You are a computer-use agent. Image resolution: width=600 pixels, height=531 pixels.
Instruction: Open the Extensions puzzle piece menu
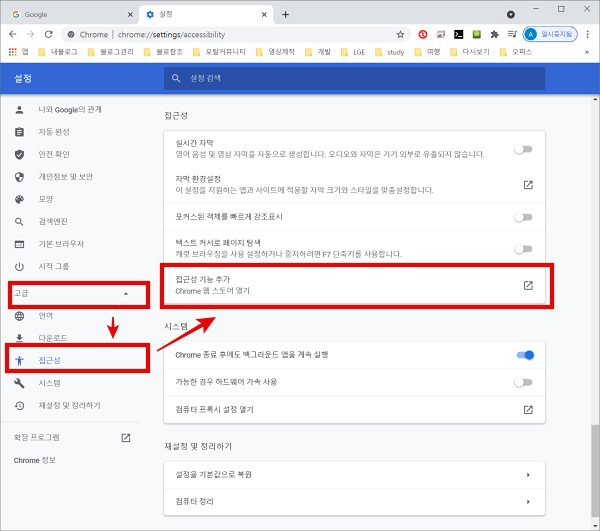click(x=494, y=34)
